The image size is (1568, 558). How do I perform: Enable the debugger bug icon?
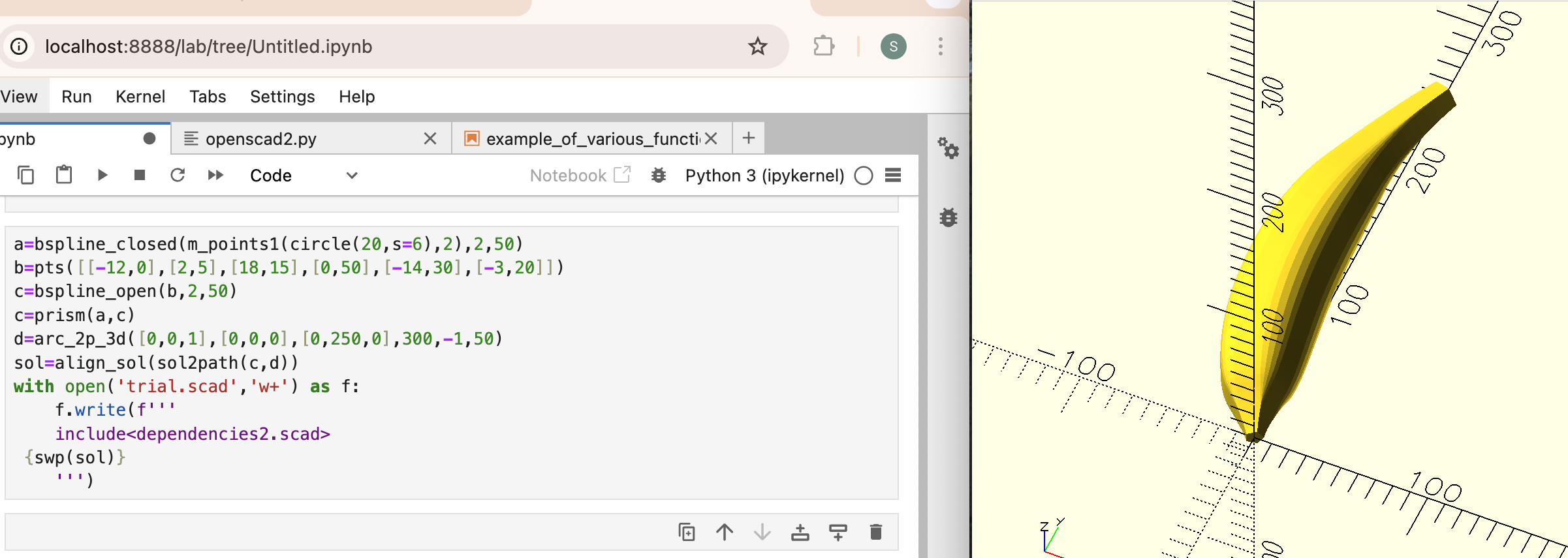click(x=659, y=175)
